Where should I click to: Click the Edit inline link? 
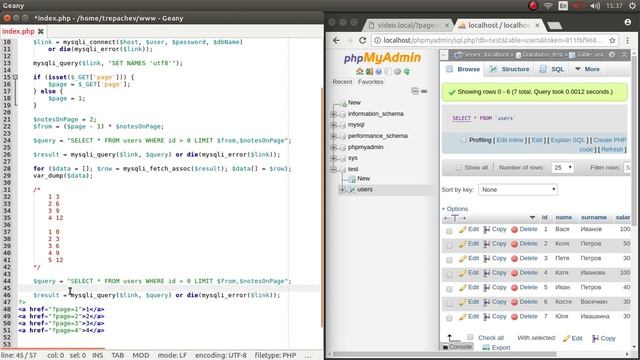(509, 140)
